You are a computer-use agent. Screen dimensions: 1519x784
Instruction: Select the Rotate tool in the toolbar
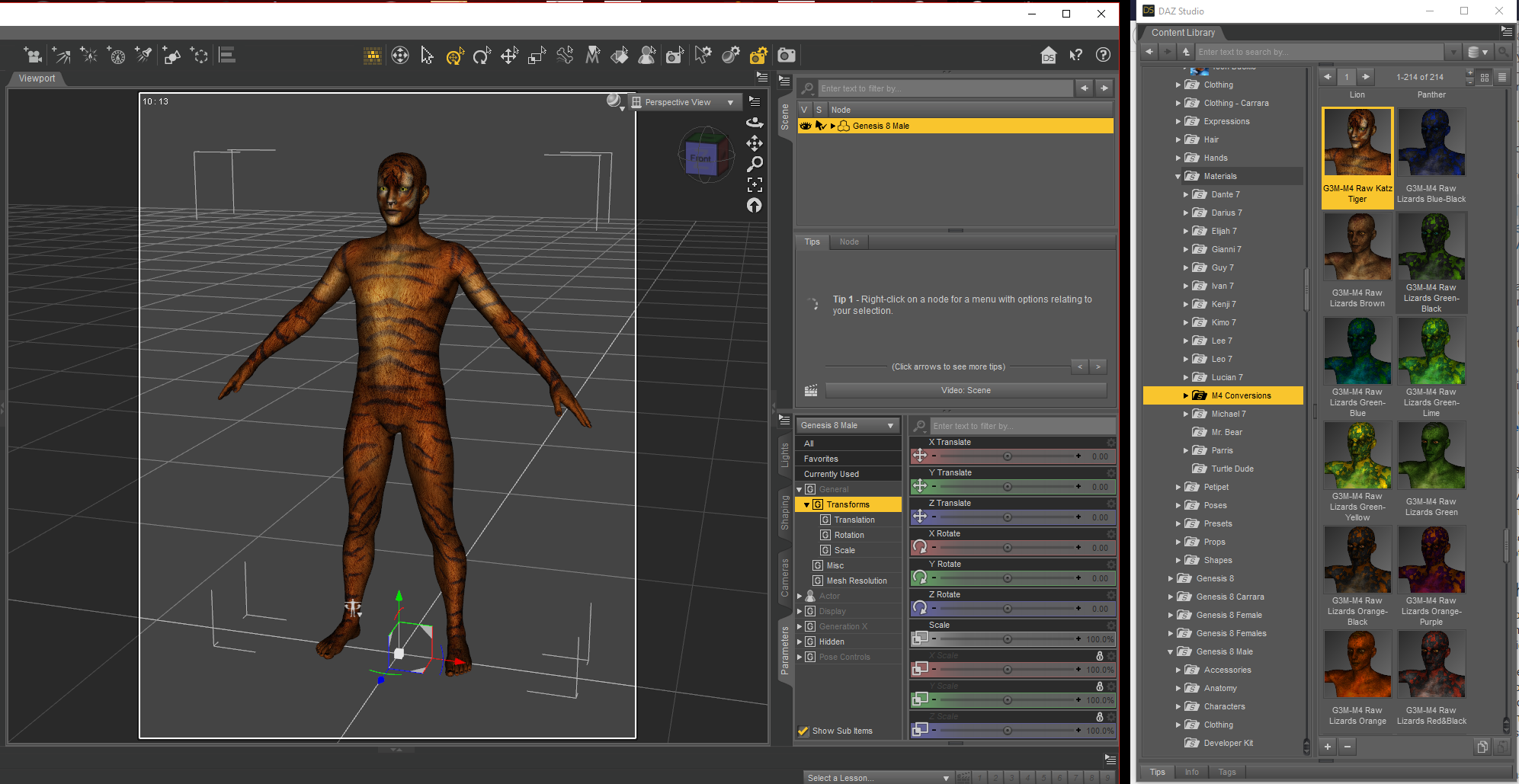(482, 56)
